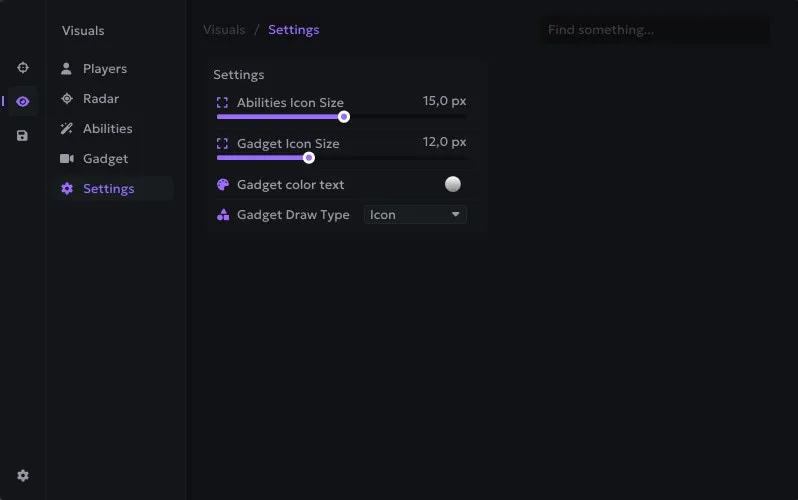
Task: Open the crosshair aim section in sidebar
Action: point(23,68)
